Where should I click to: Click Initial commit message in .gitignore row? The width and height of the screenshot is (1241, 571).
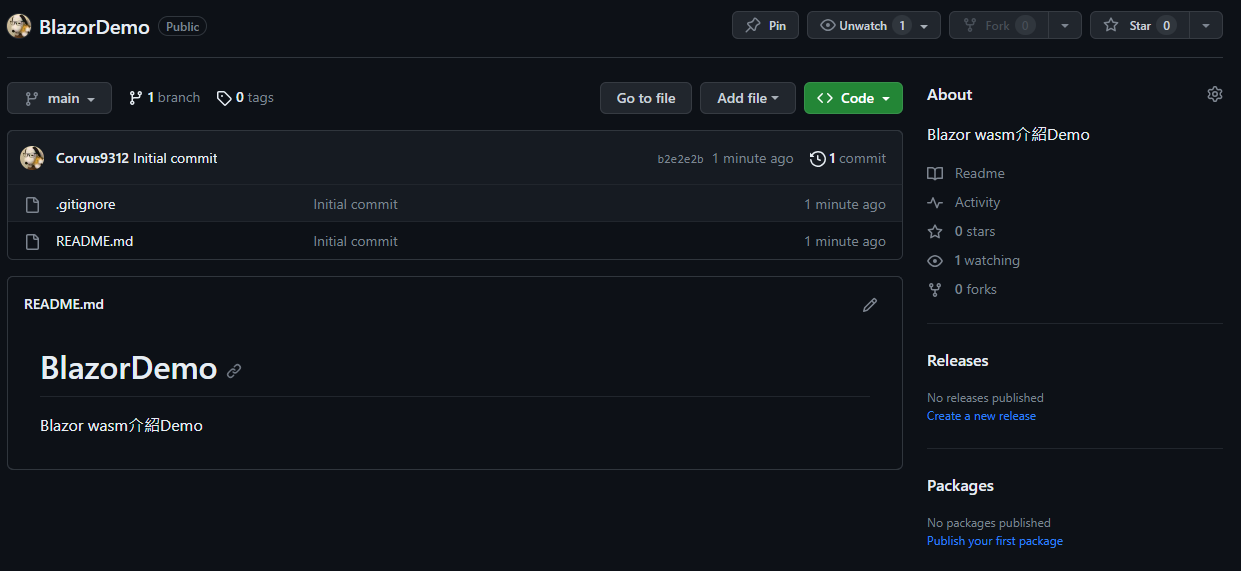tap(355, 204)
